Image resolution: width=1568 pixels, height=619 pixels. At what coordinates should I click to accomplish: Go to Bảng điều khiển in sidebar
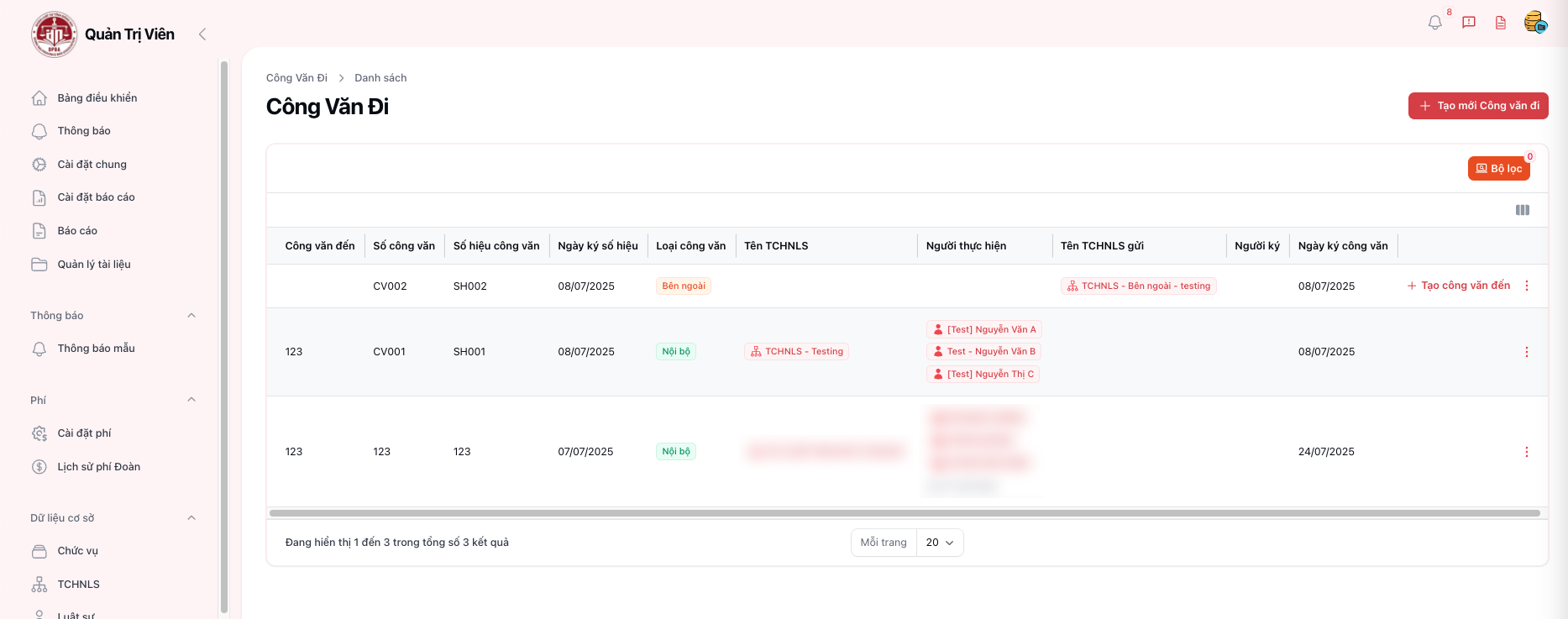pyautogui.click(x=97, y=98)
